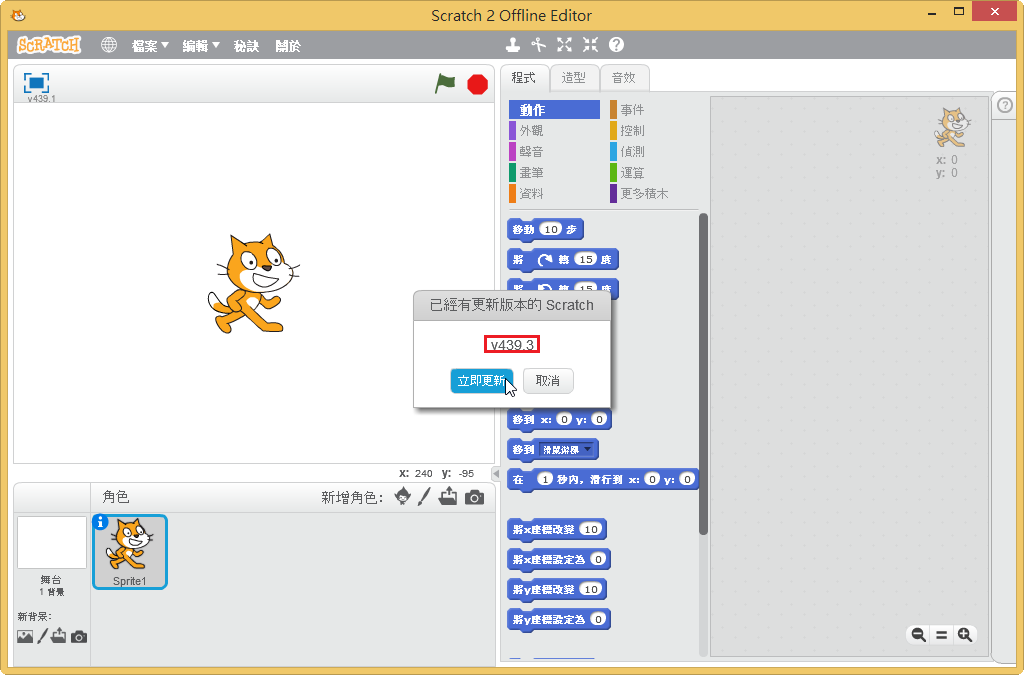Click the v439.3 version text
Image resolution: width=1024 pixels, height=675 pixels.
tap(512, 345)
